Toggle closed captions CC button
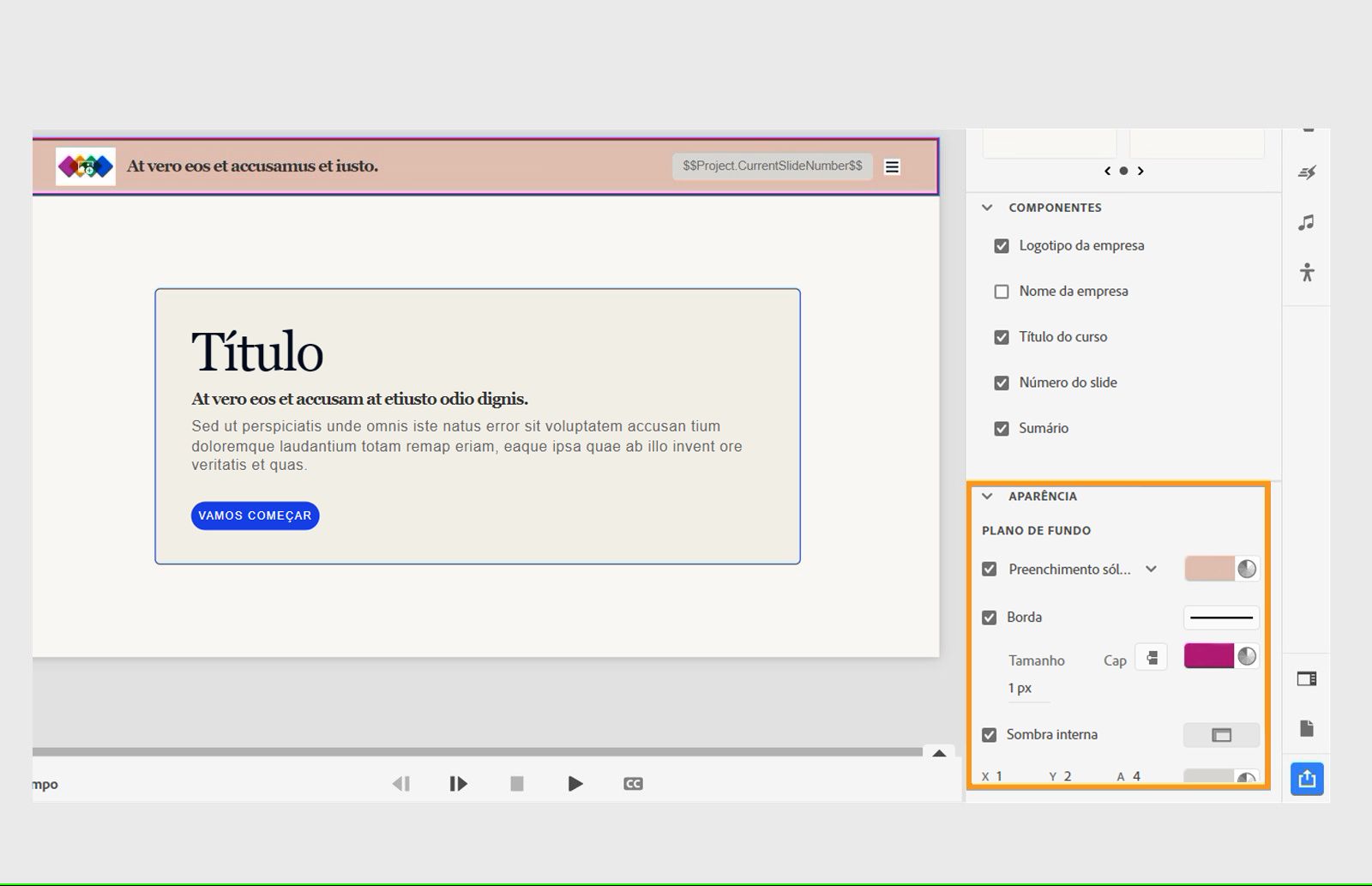1372x886 pixels. point(633,783)
